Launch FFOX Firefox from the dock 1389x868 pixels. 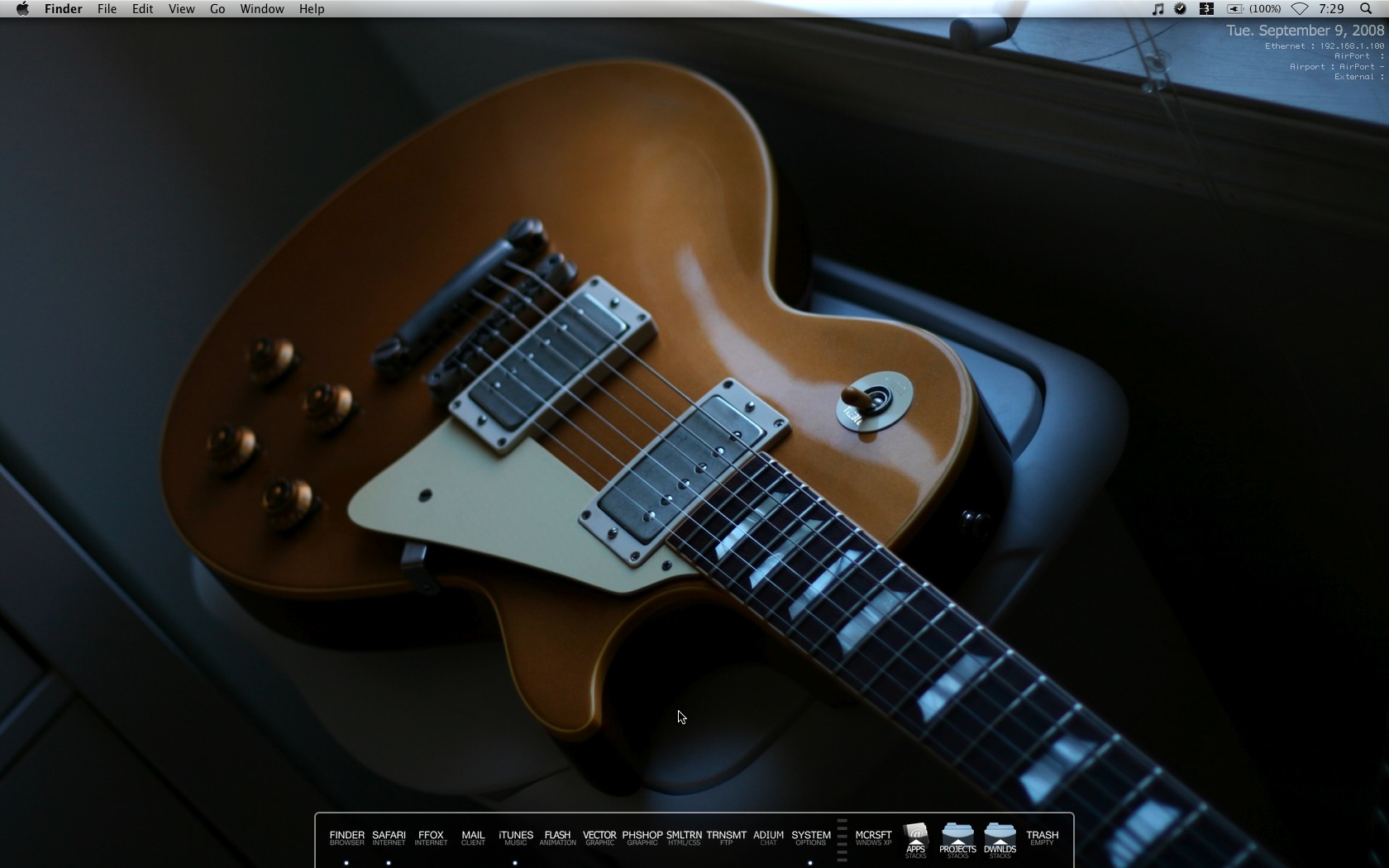pos(431,838)
